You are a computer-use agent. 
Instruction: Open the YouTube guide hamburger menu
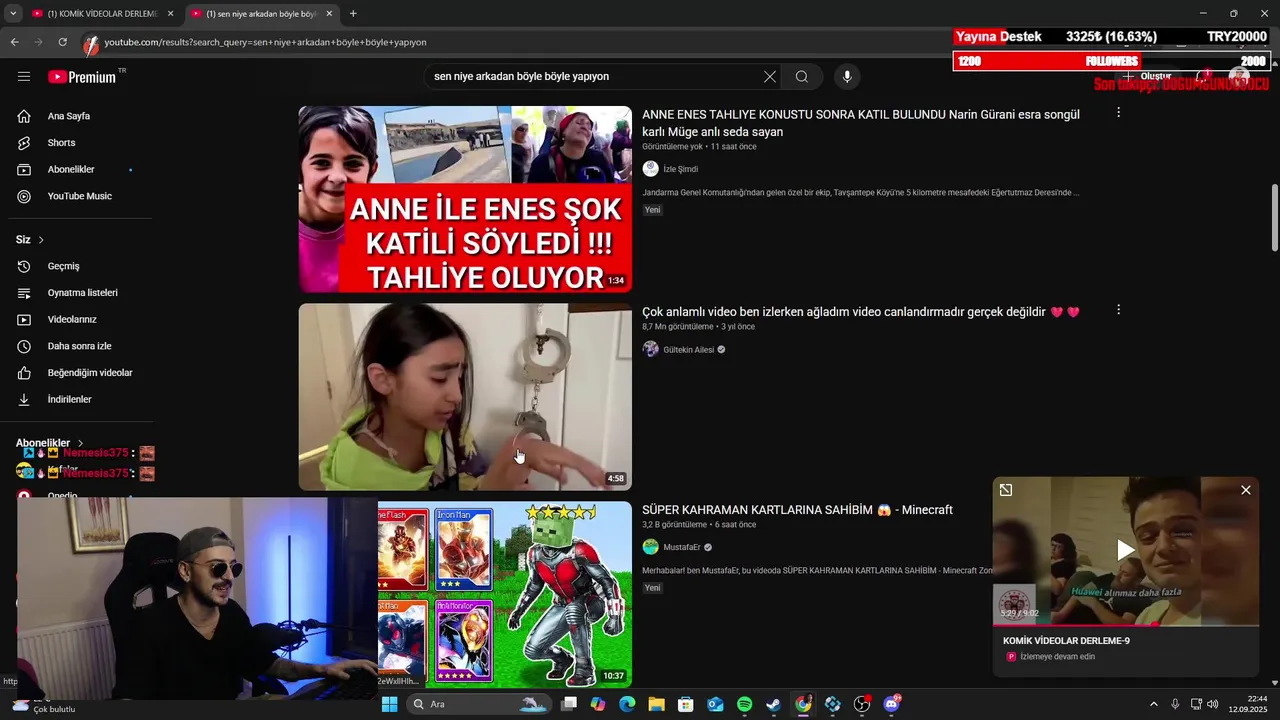click(24, 77)
